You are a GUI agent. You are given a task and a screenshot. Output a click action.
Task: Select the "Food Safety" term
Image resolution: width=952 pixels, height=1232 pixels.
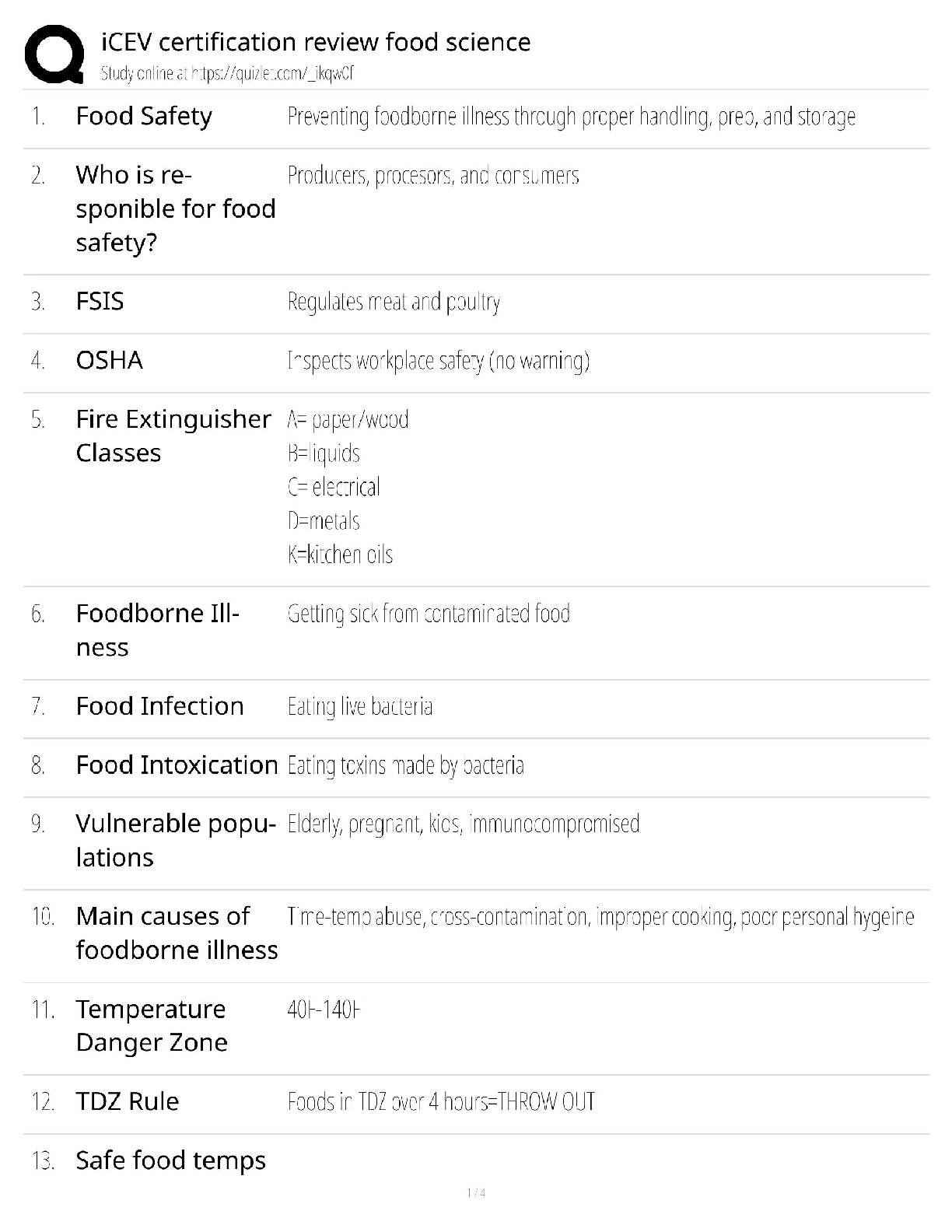coord(144,116)
